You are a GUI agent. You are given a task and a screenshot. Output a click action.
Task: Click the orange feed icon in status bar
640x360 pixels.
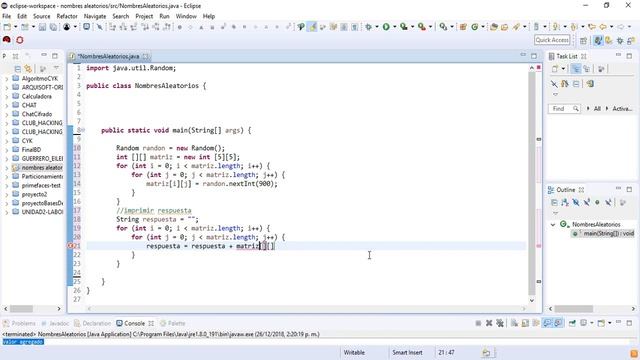coord(634,353)
